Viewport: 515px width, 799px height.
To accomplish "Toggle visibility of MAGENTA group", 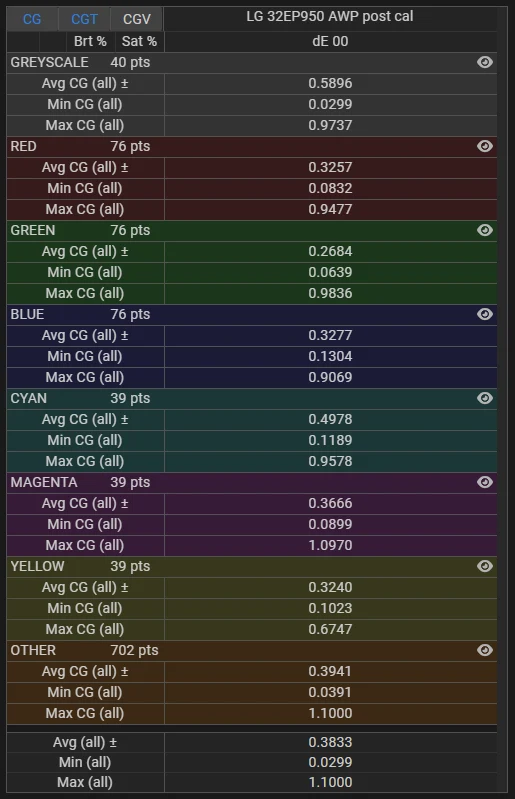I will pos(484,482).
